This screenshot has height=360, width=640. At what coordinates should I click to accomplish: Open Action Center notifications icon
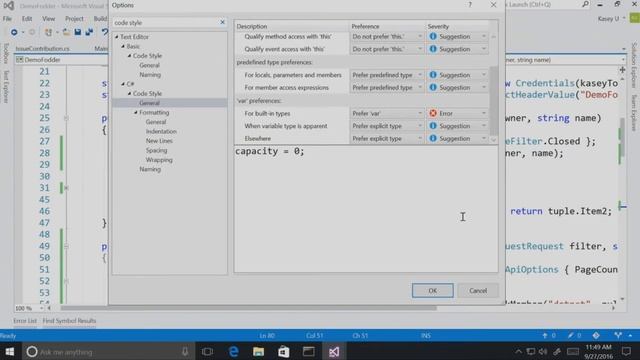[627, 351]
